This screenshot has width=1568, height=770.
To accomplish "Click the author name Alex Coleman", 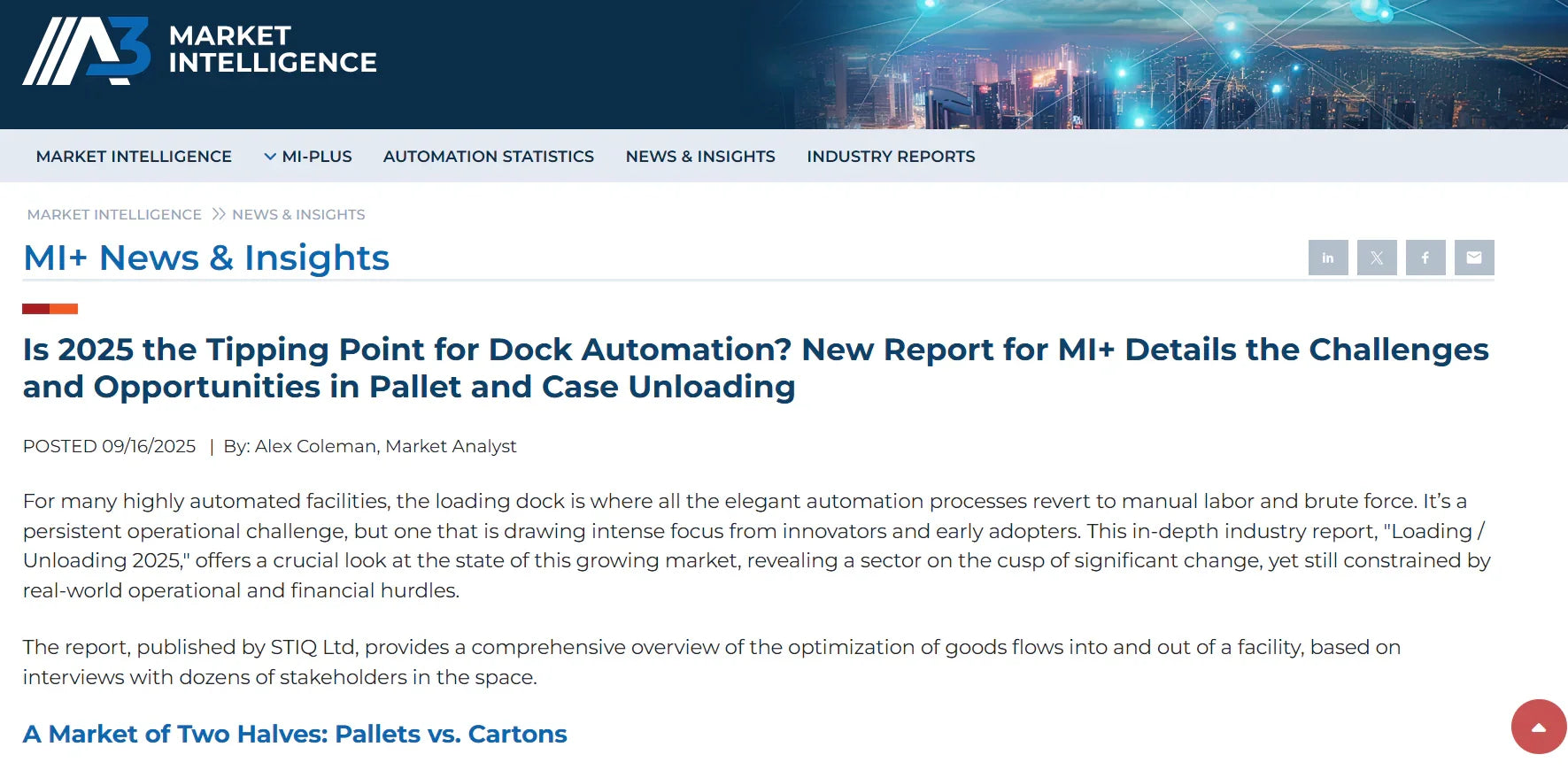I will (x=315, y=446).
